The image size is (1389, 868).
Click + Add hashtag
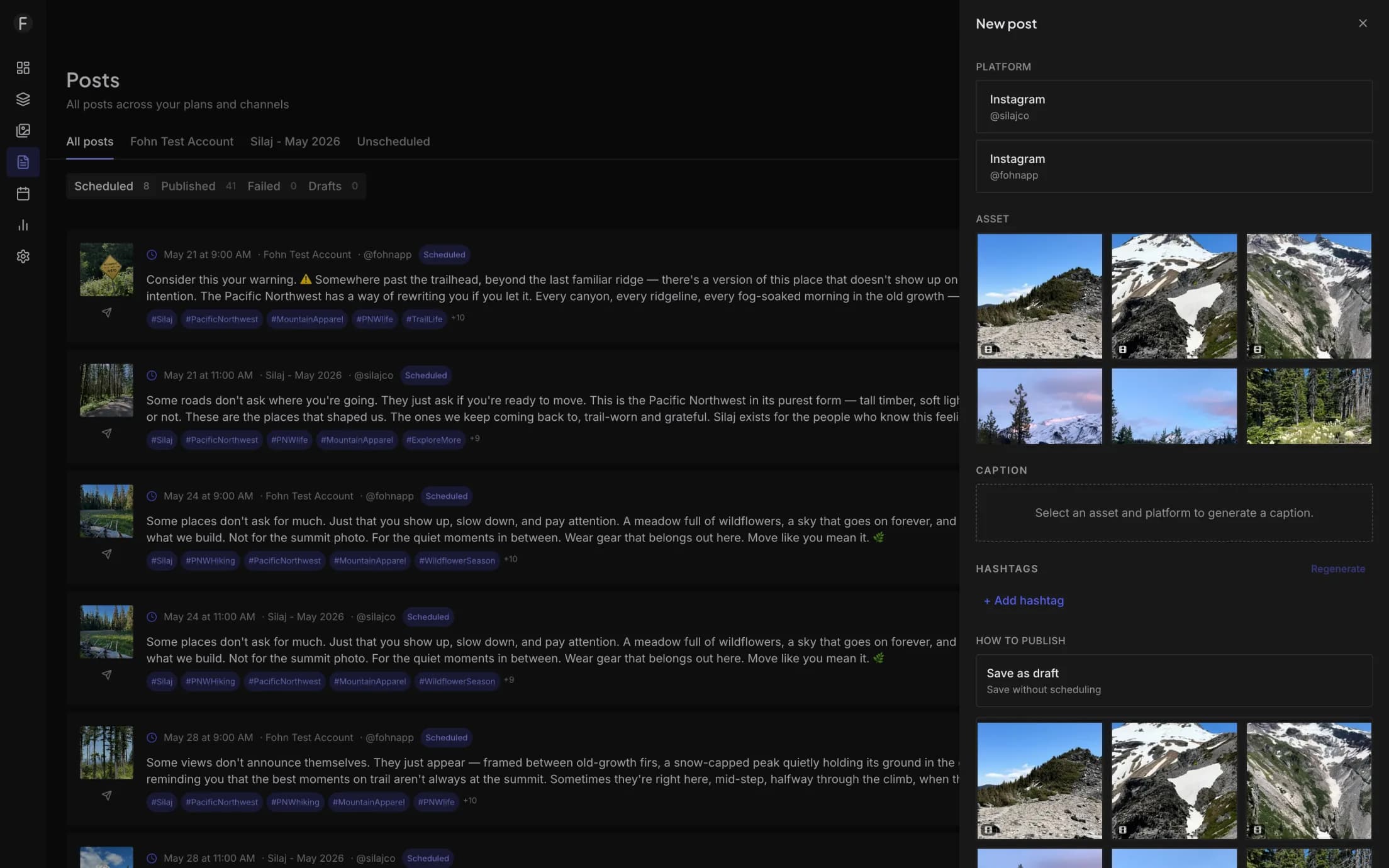pyautogui.click(x=1024, y=601)
